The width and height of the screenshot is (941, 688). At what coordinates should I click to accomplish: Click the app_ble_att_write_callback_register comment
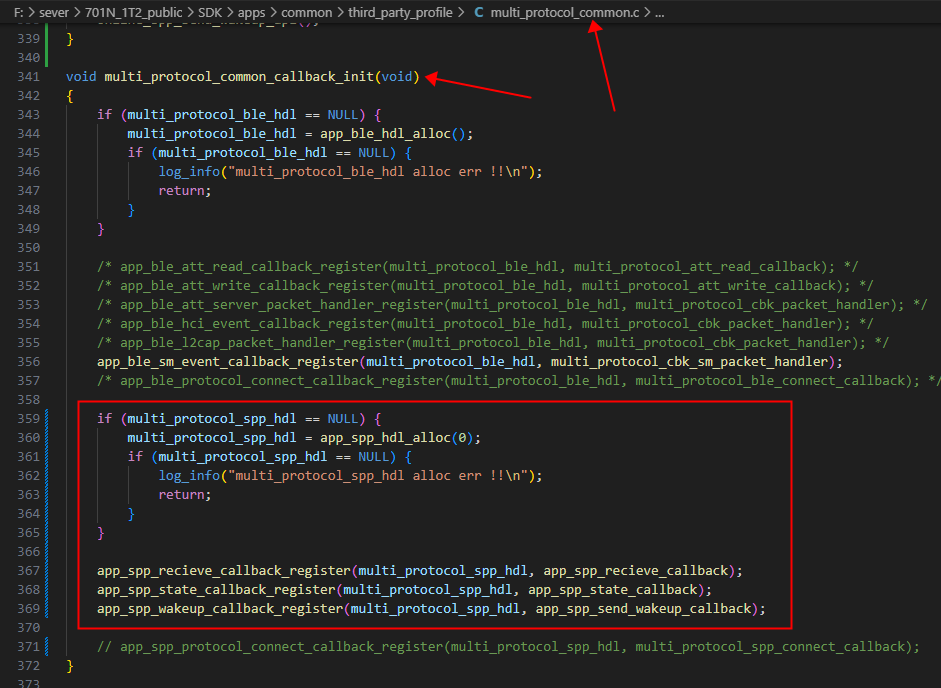486,286
